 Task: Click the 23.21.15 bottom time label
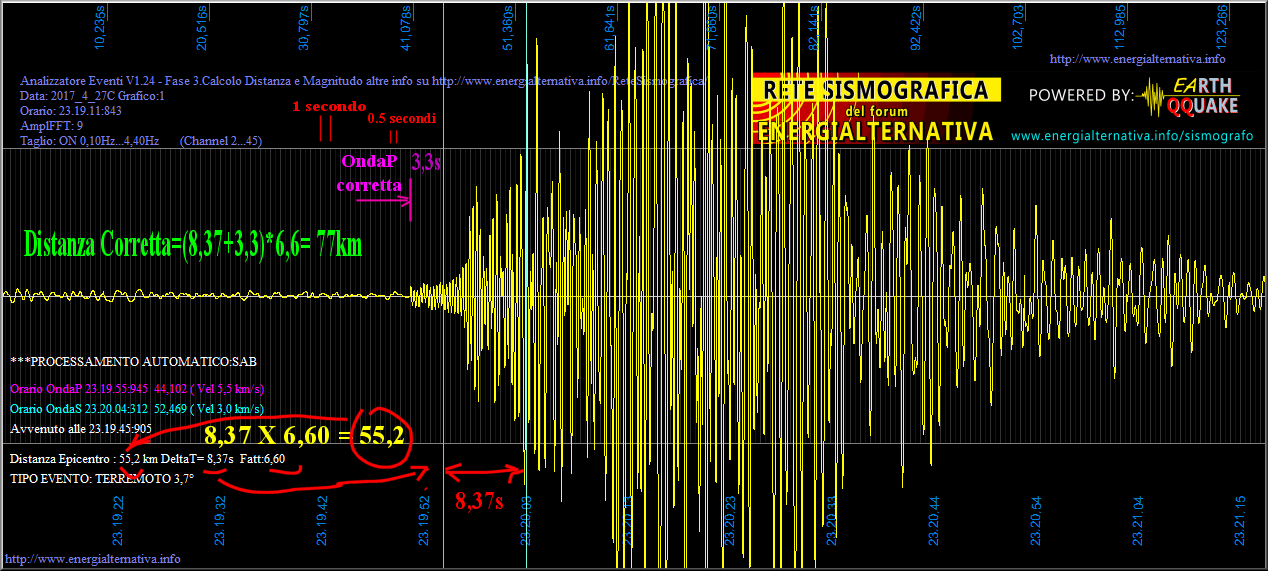[1241, 519]
